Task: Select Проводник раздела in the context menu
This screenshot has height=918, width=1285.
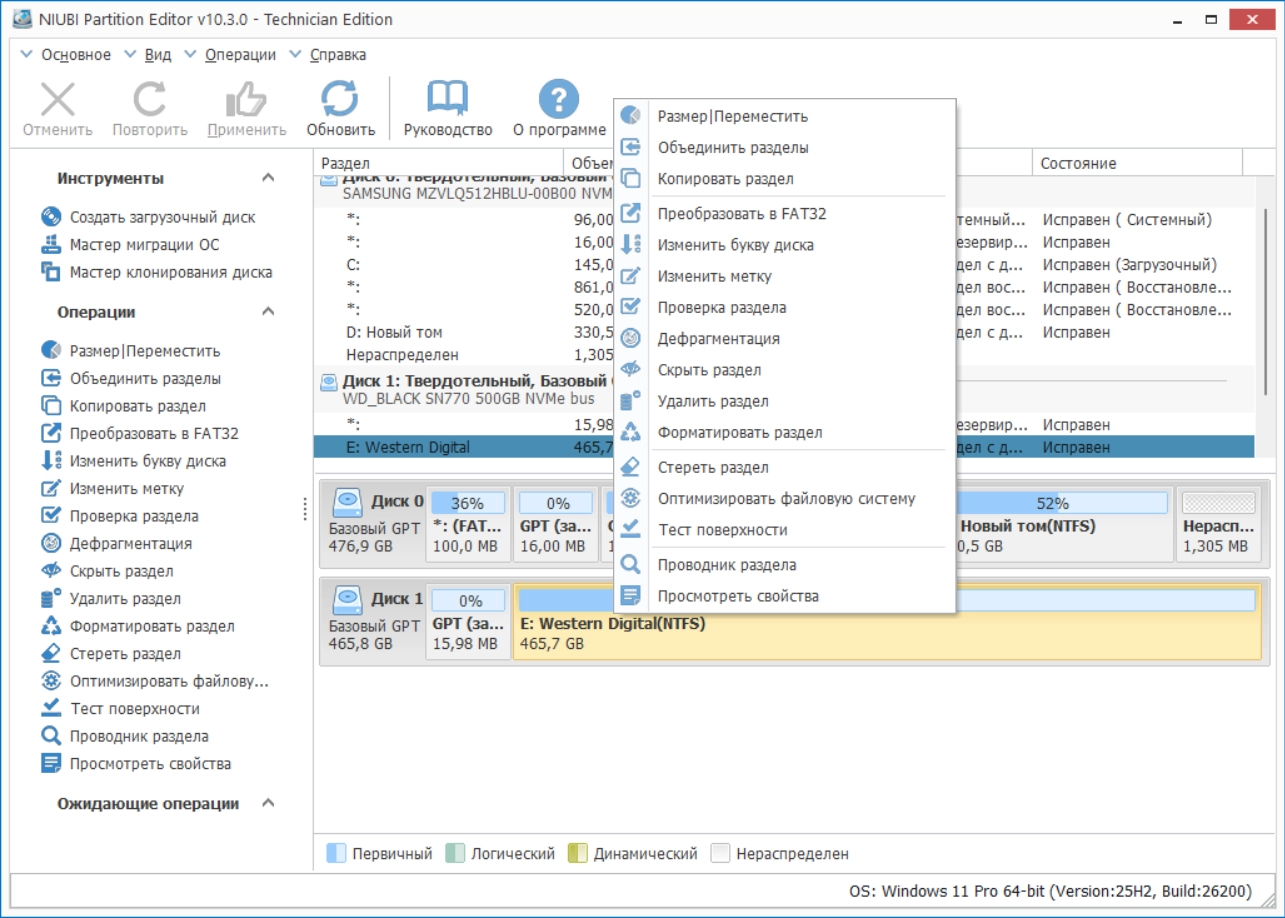Action: 785,565
